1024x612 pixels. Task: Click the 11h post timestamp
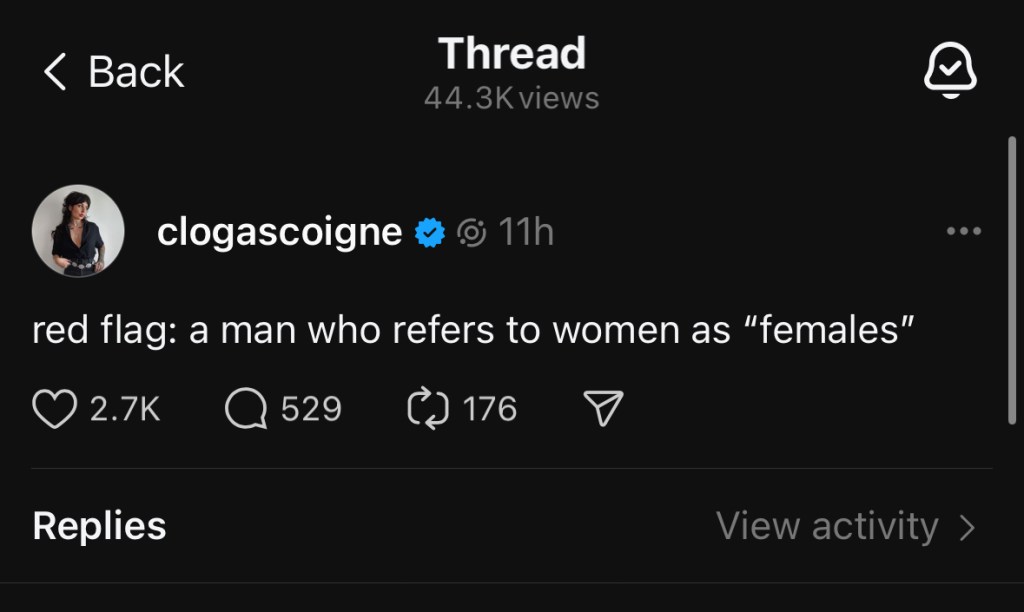click(x=525, y=232)
